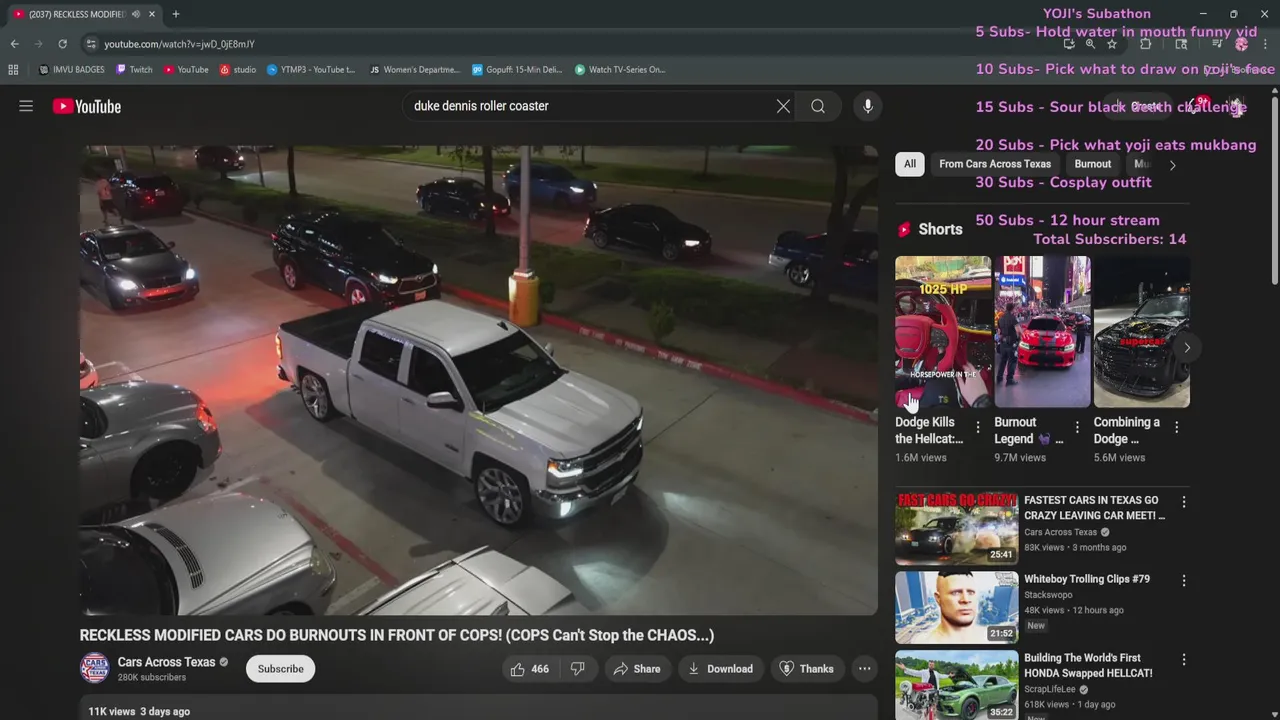Image resolution: width=1280 pixels, height=720 pixels.
Task: Bookmark this page with star
Action: (x=1112, y=44)
